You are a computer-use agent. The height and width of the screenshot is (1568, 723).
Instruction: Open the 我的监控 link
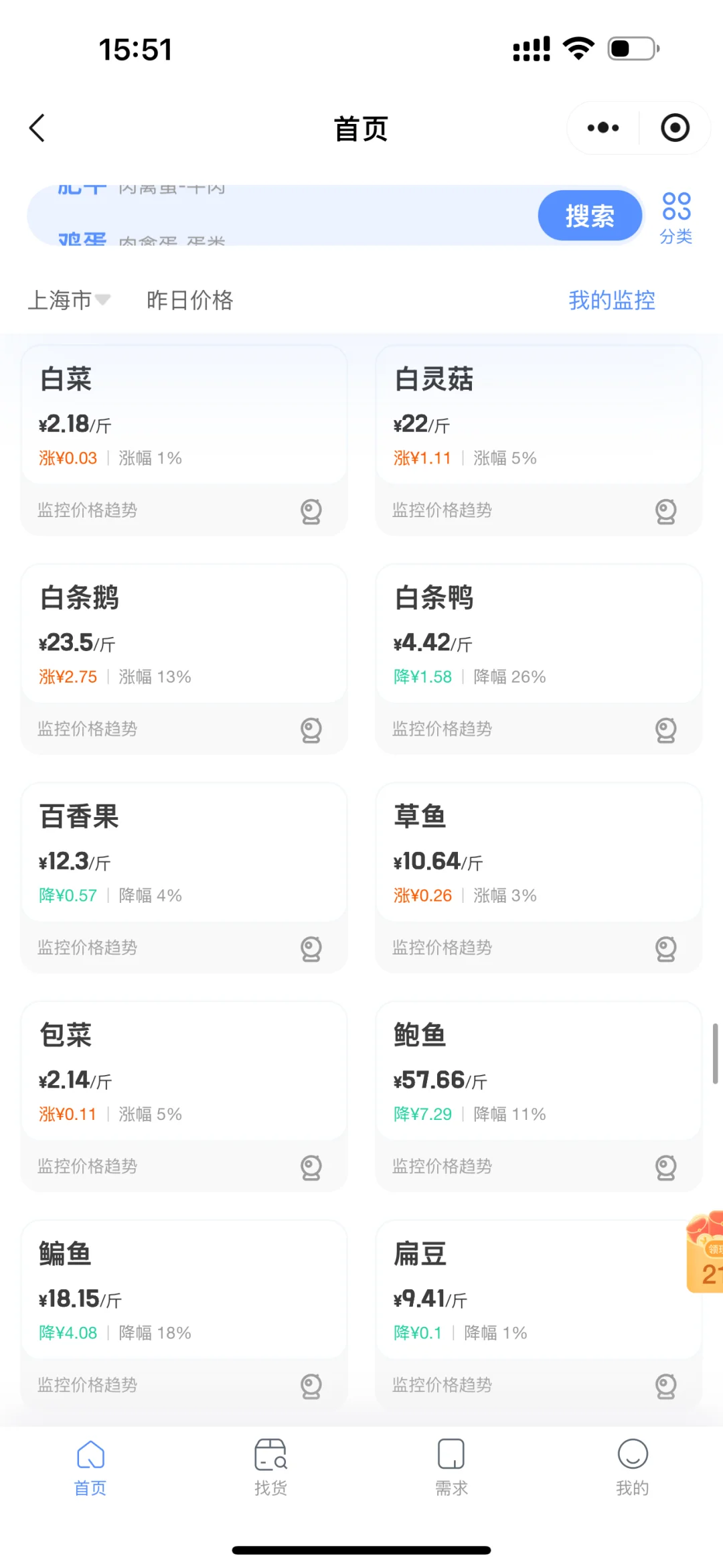click(611, 300)
